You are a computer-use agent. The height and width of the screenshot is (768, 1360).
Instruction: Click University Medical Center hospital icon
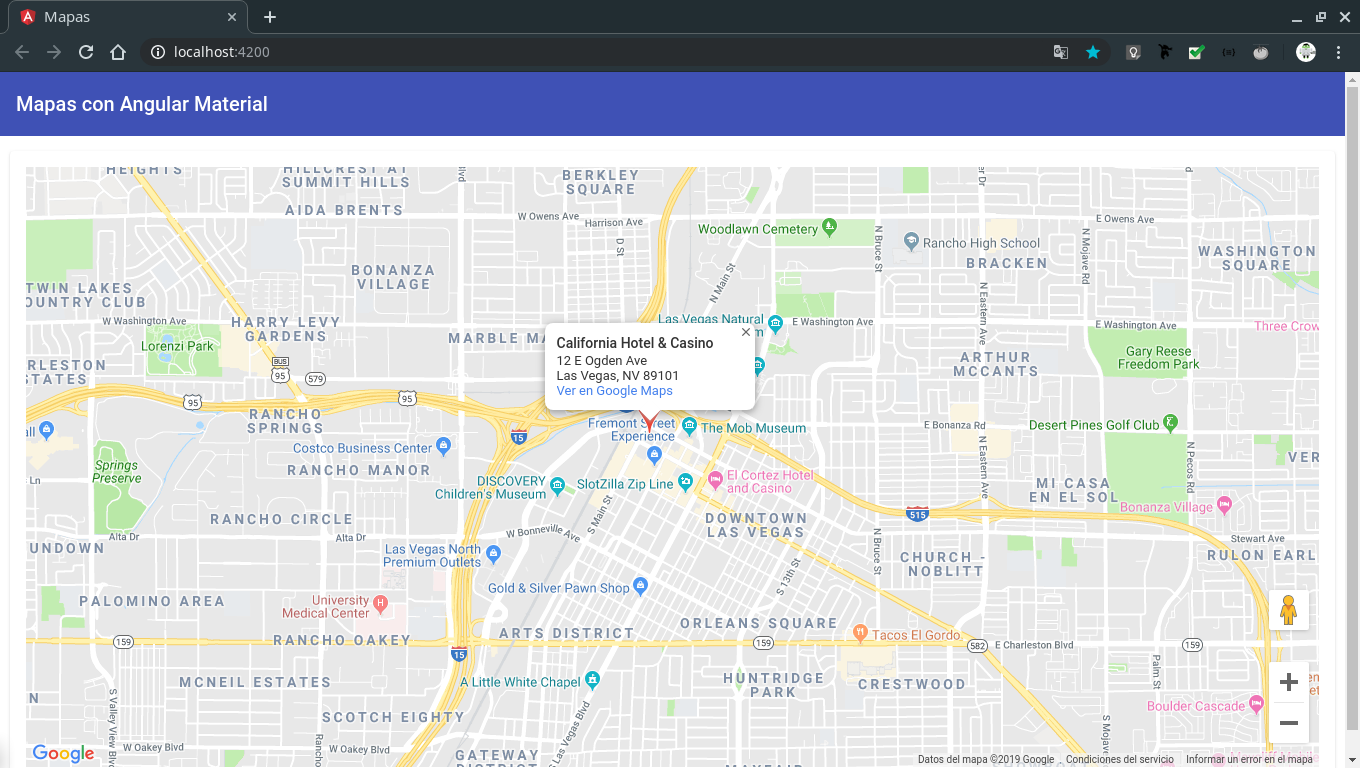[x=380, y=604]
